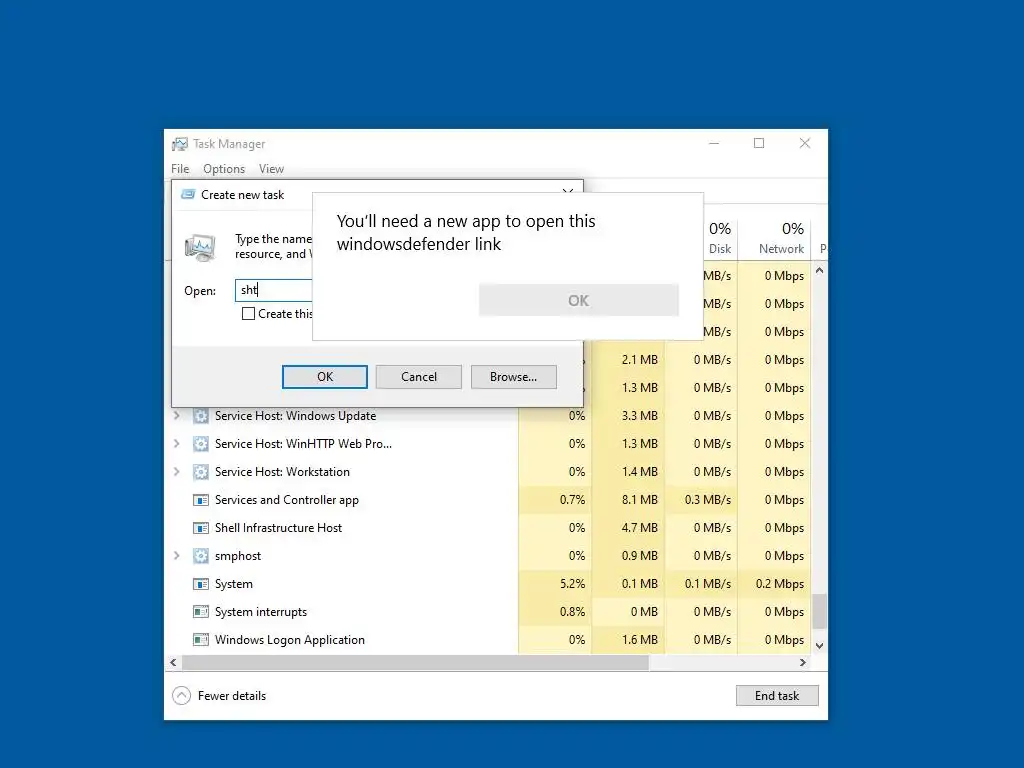
Task: Select the System process name
Action: click(x=234, y=584)
